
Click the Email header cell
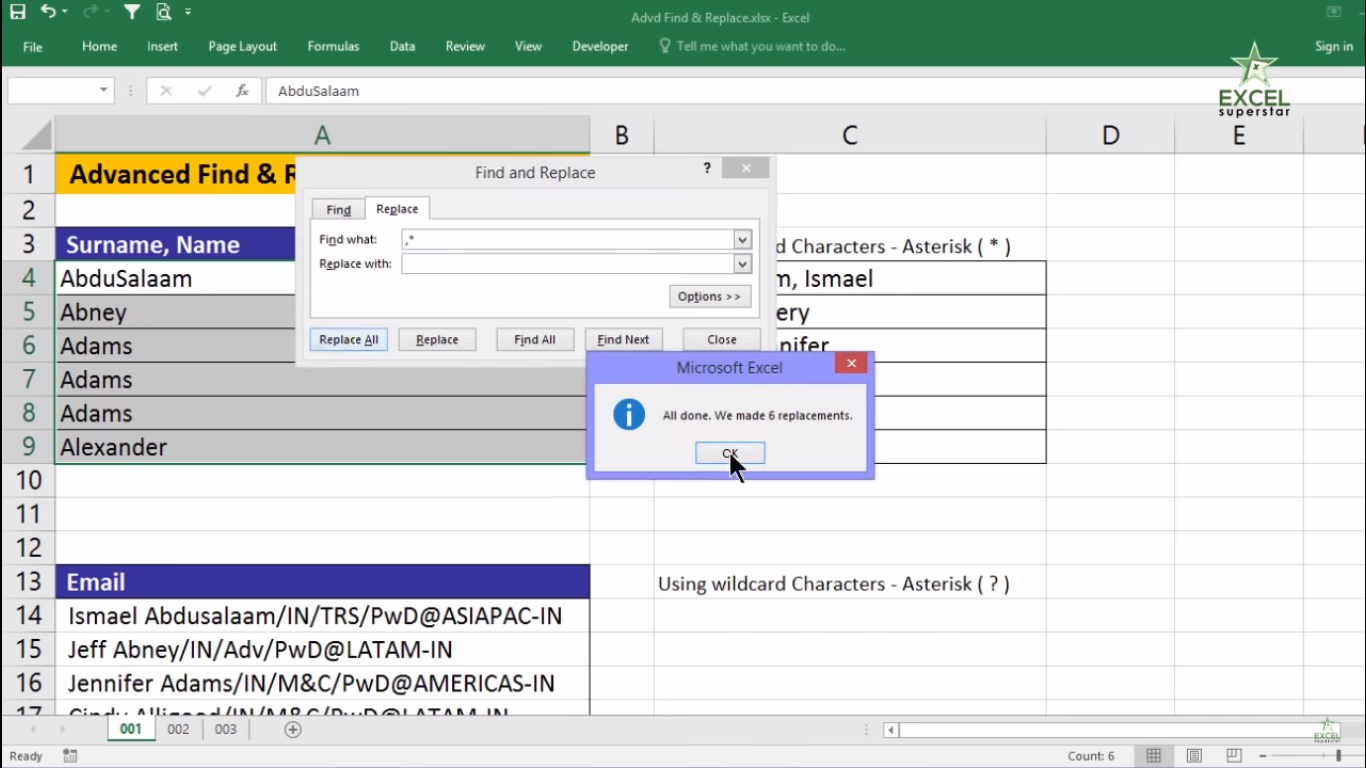(x=322, y=582)
